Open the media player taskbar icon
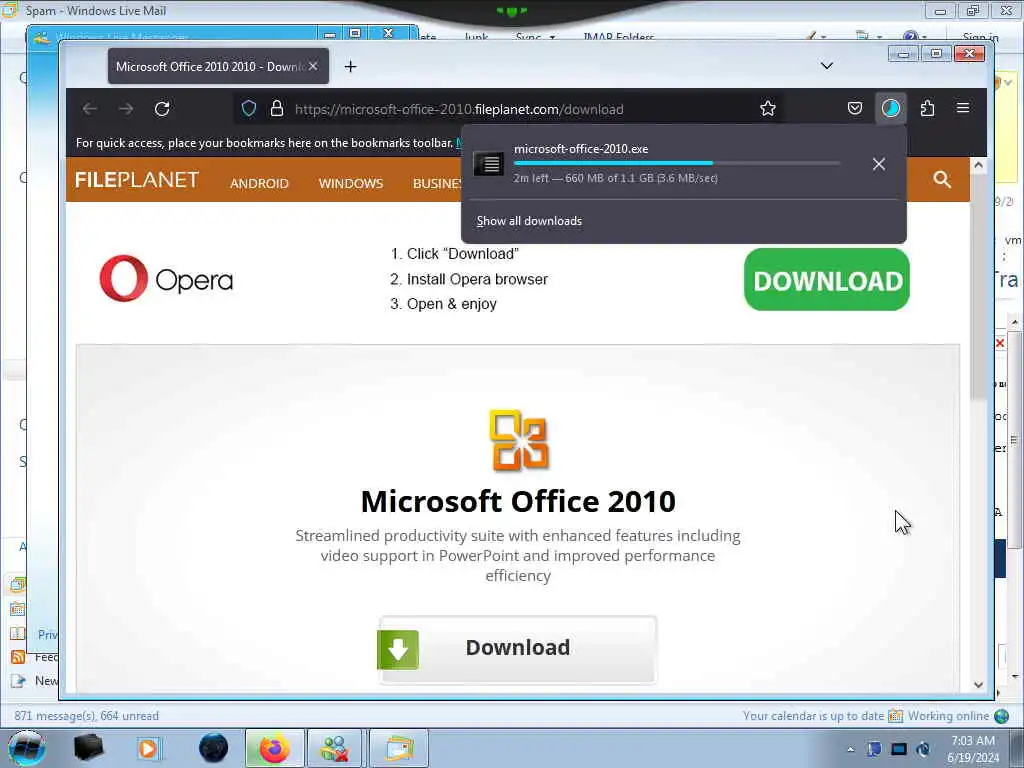This screenshot has height=768, width=1024. (148, 748)
